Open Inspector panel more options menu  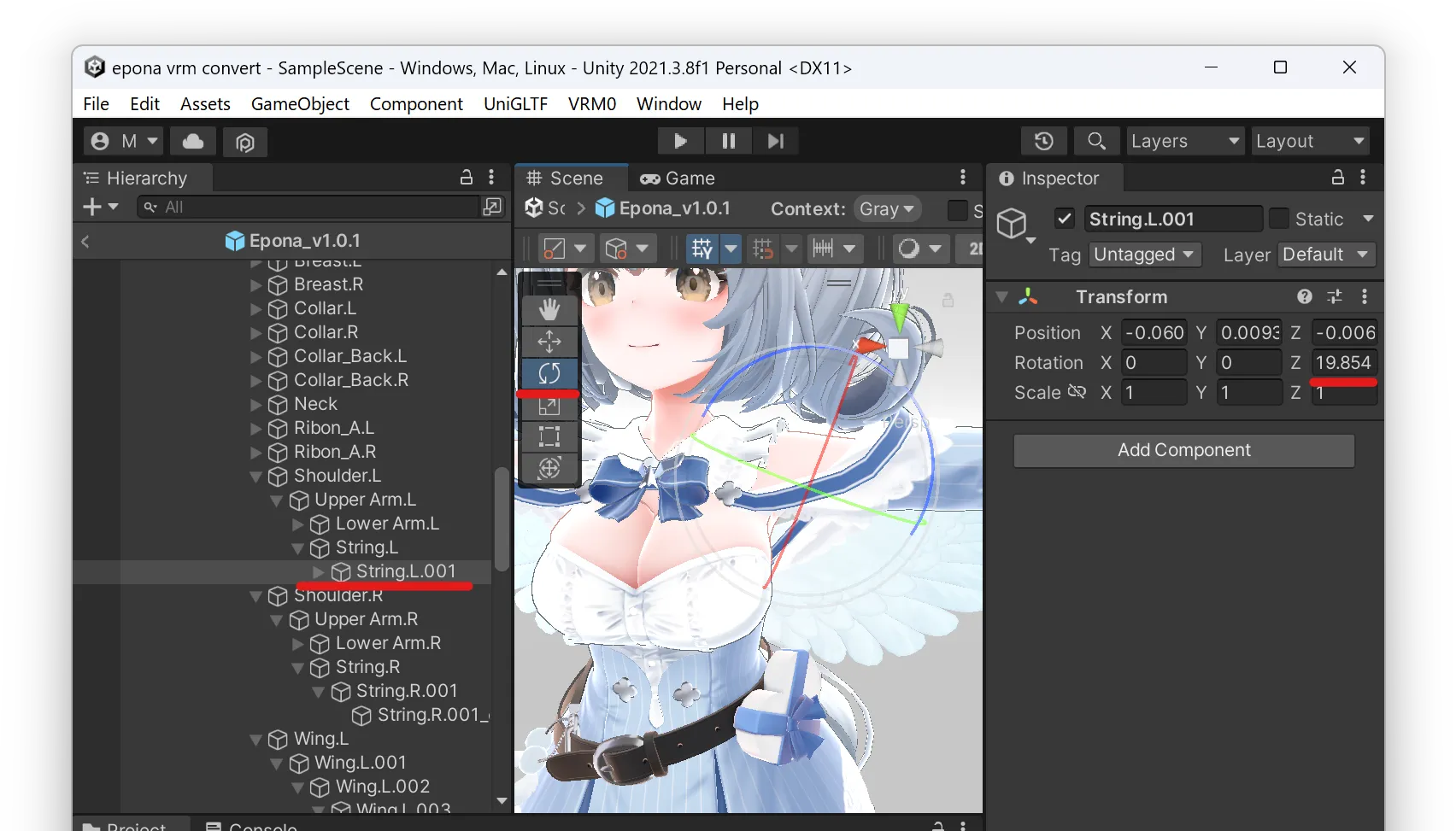click(x=1363, y=178)
